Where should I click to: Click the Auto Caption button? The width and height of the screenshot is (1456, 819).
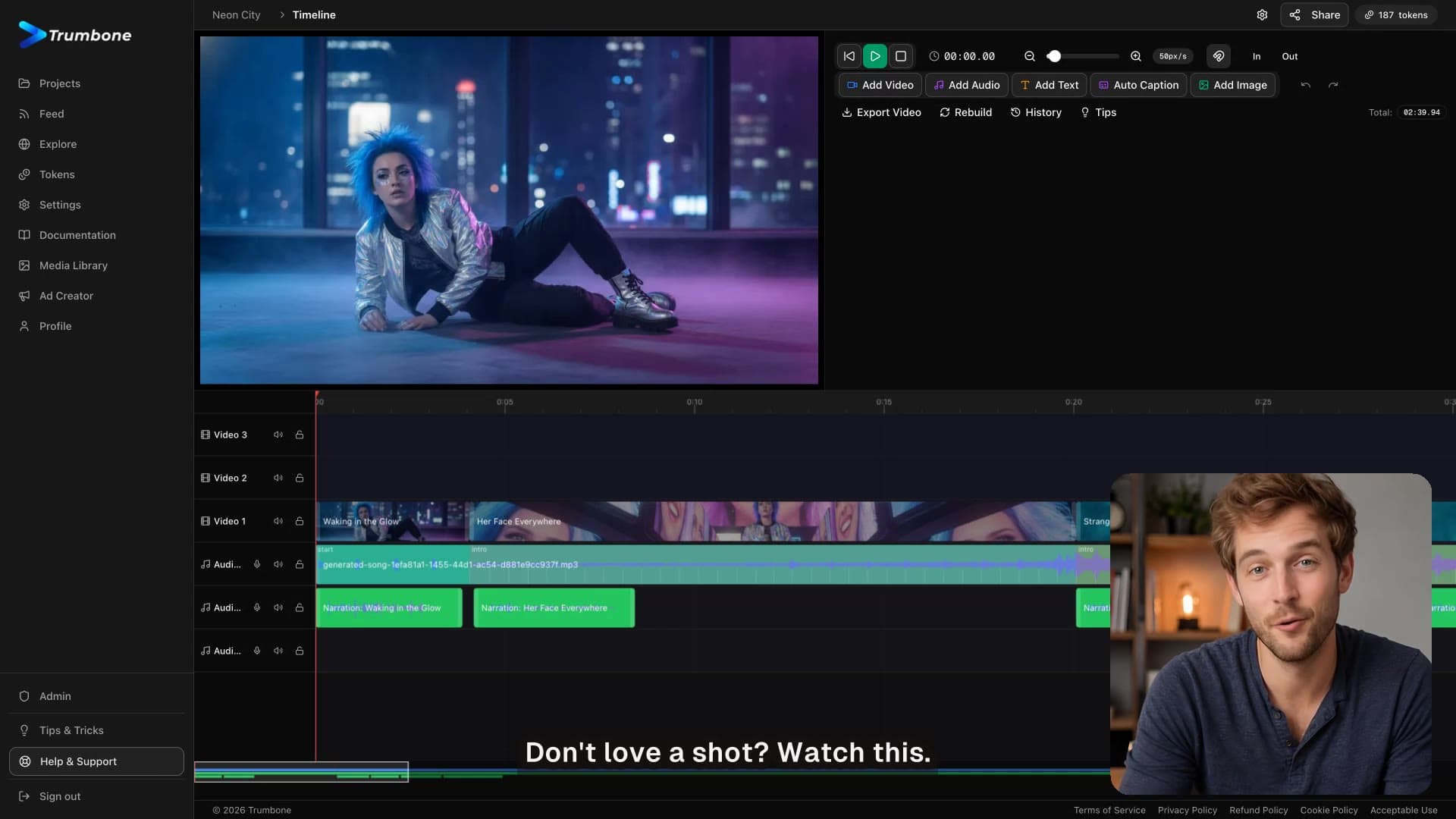(x=1138, y=85)
